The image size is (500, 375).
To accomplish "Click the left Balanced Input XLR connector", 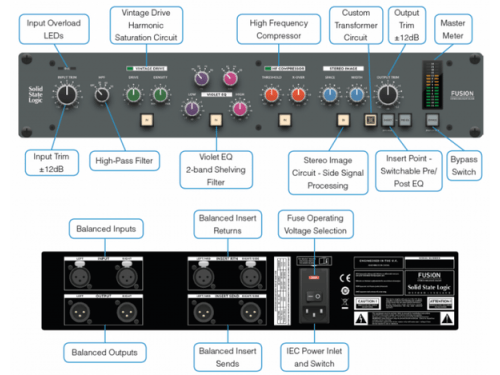I will (80, 276).
